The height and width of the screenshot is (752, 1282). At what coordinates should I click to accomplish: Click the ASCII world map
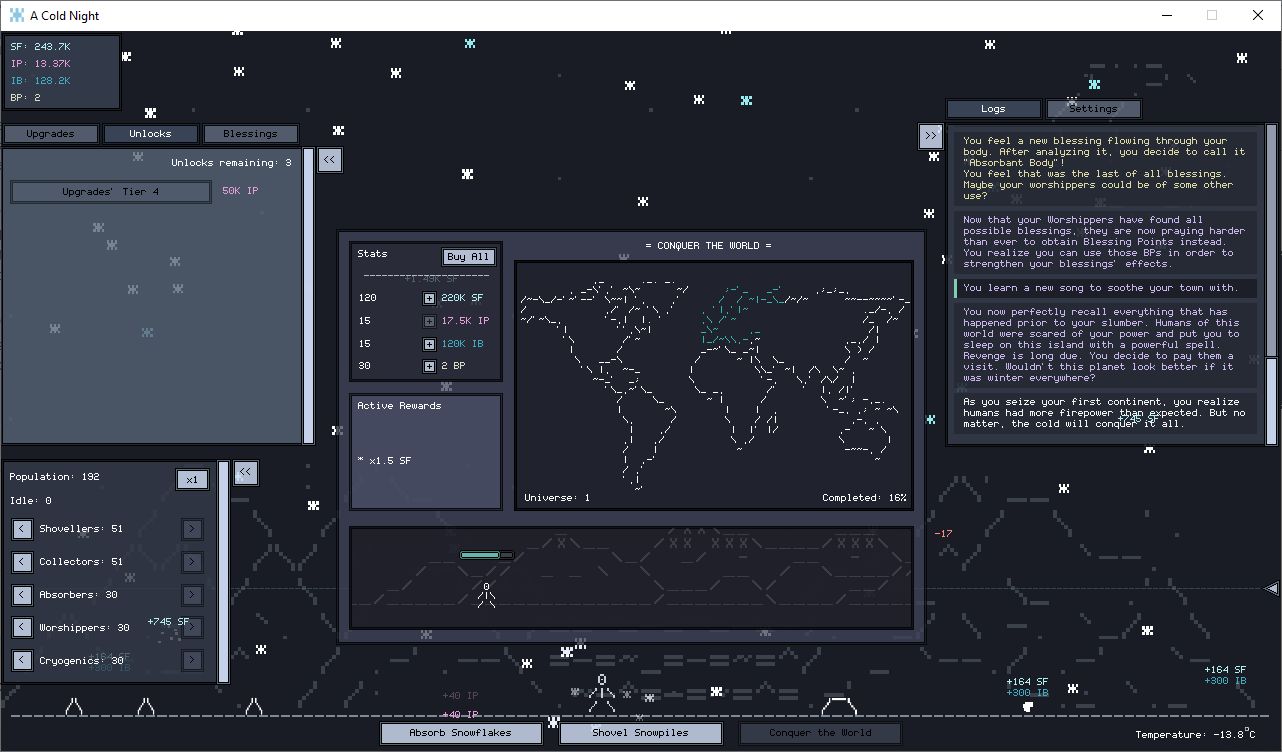[x=714, y=385]
